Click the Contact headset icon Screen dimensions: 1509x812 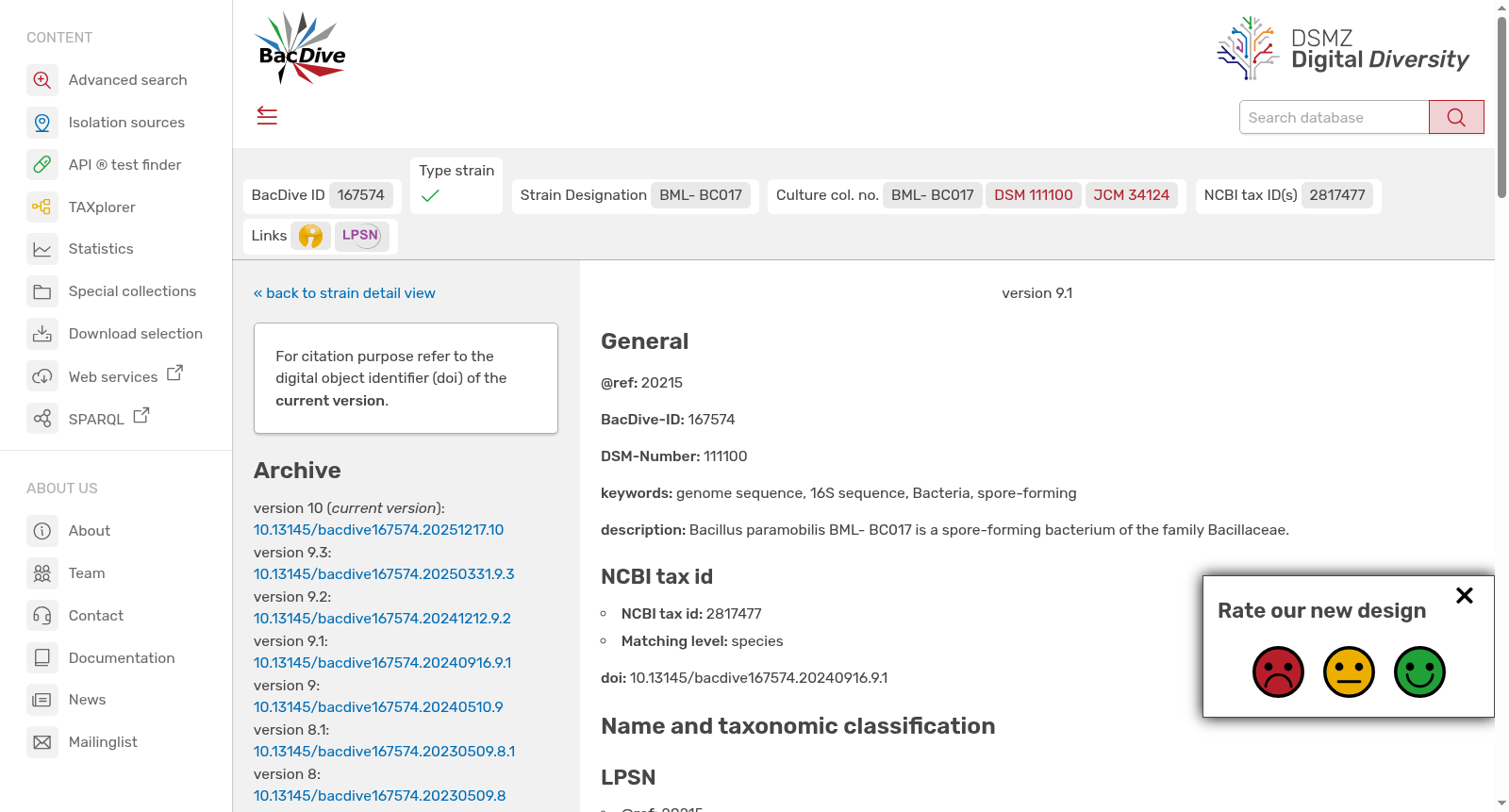pyautogui.click(x=42, y=616)
